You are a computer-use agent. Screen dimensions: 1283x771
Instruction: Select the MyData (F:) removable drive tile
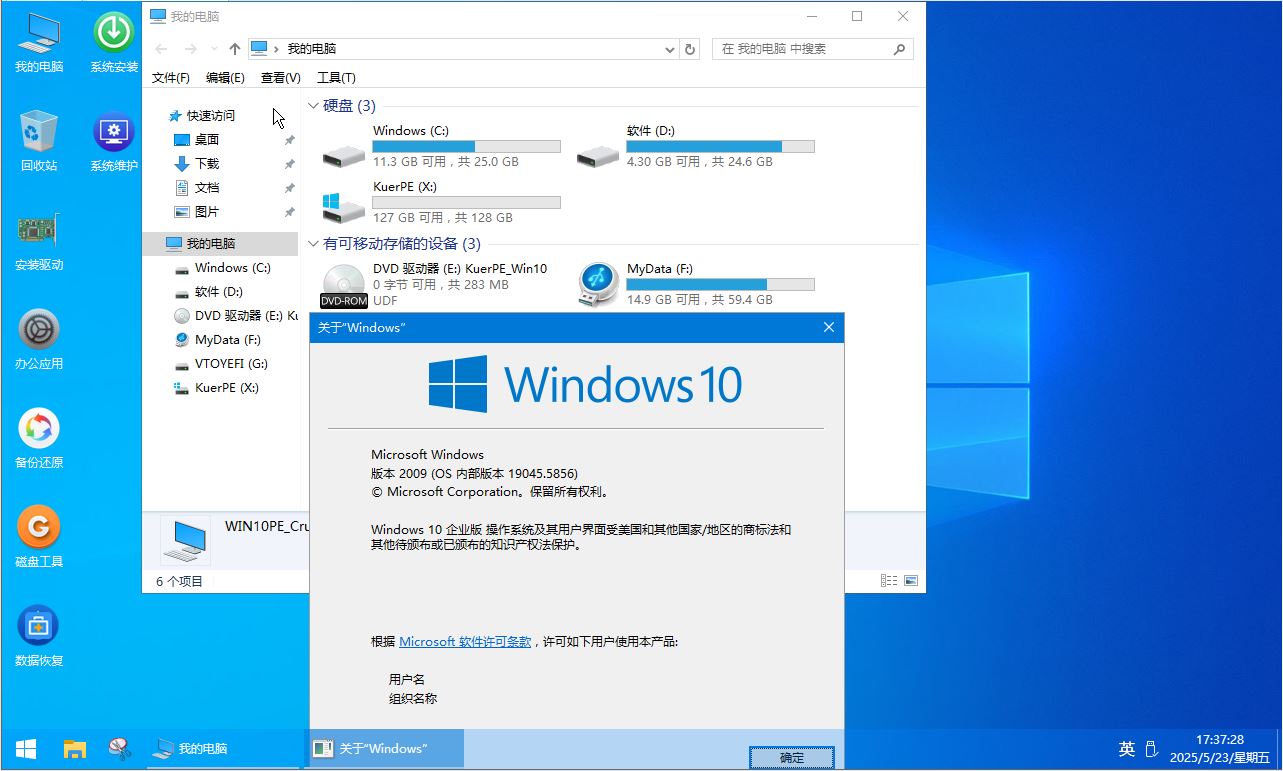point(695,284)
